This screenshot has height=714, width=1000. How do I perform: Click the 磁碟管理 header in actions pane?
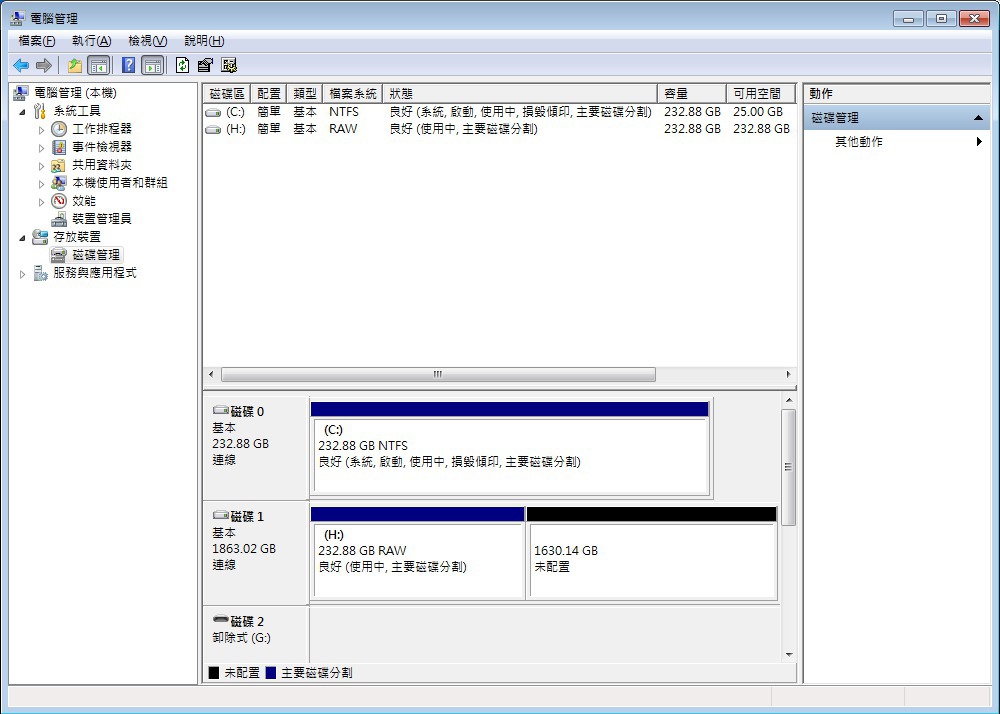point(897,118)
